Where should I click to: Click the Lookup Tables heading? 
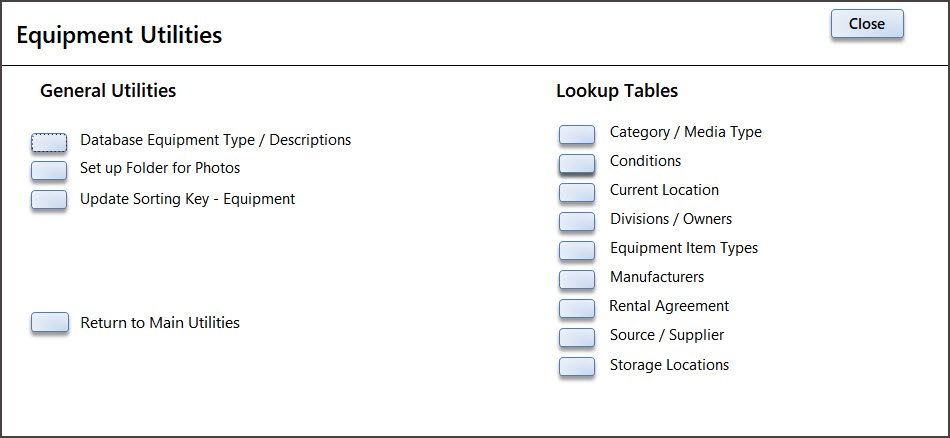point(617,91)
